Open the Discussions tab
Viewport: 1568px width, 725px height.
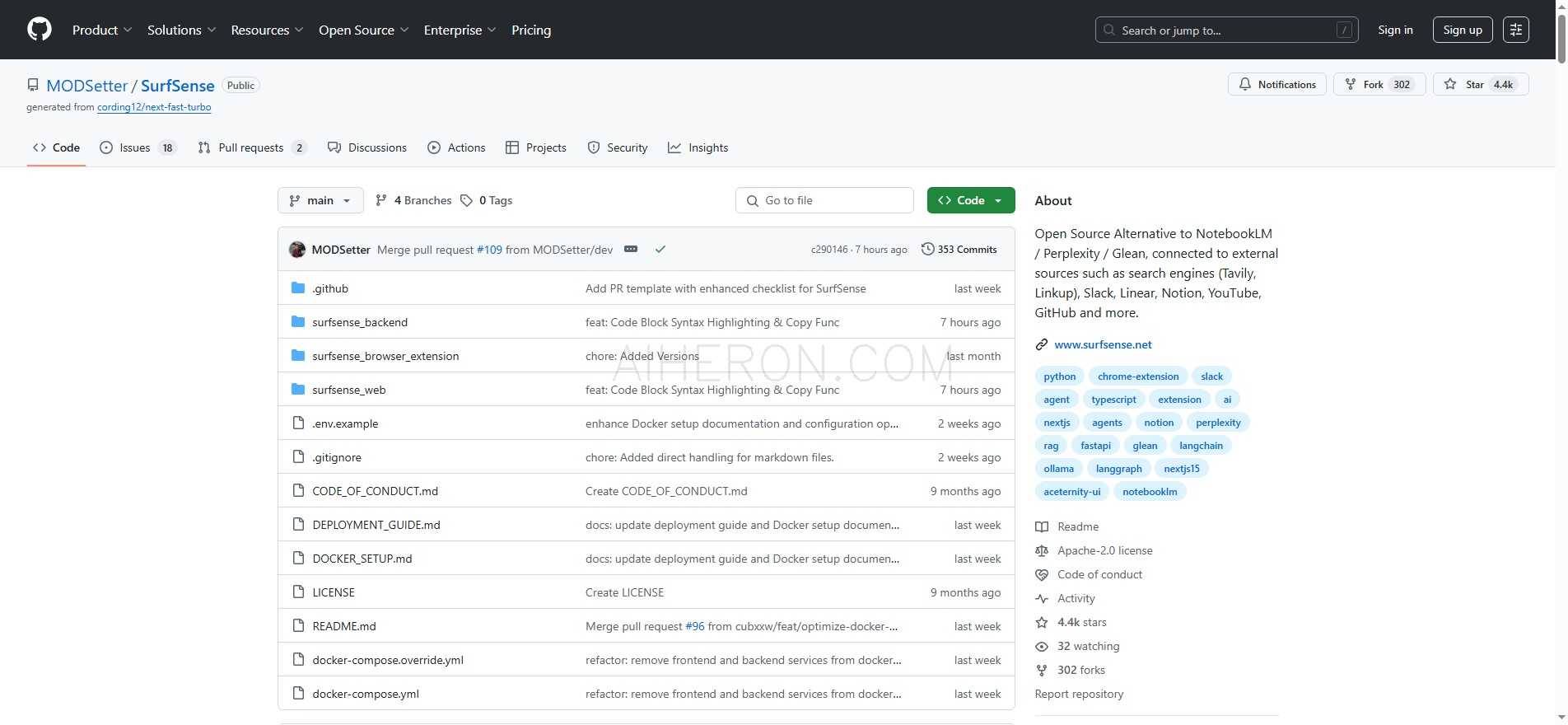click(x=367, y=147)
